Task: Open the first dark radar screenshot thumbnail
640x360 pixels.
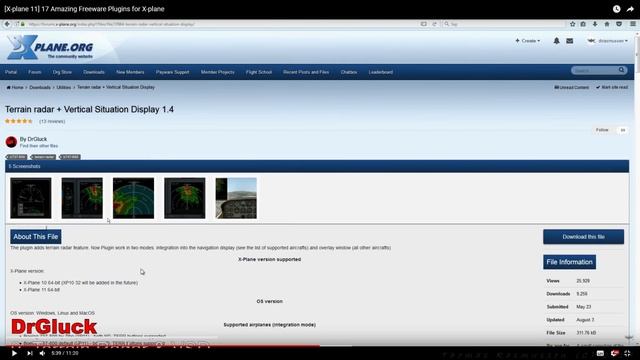Action: (x=31, y=198)
